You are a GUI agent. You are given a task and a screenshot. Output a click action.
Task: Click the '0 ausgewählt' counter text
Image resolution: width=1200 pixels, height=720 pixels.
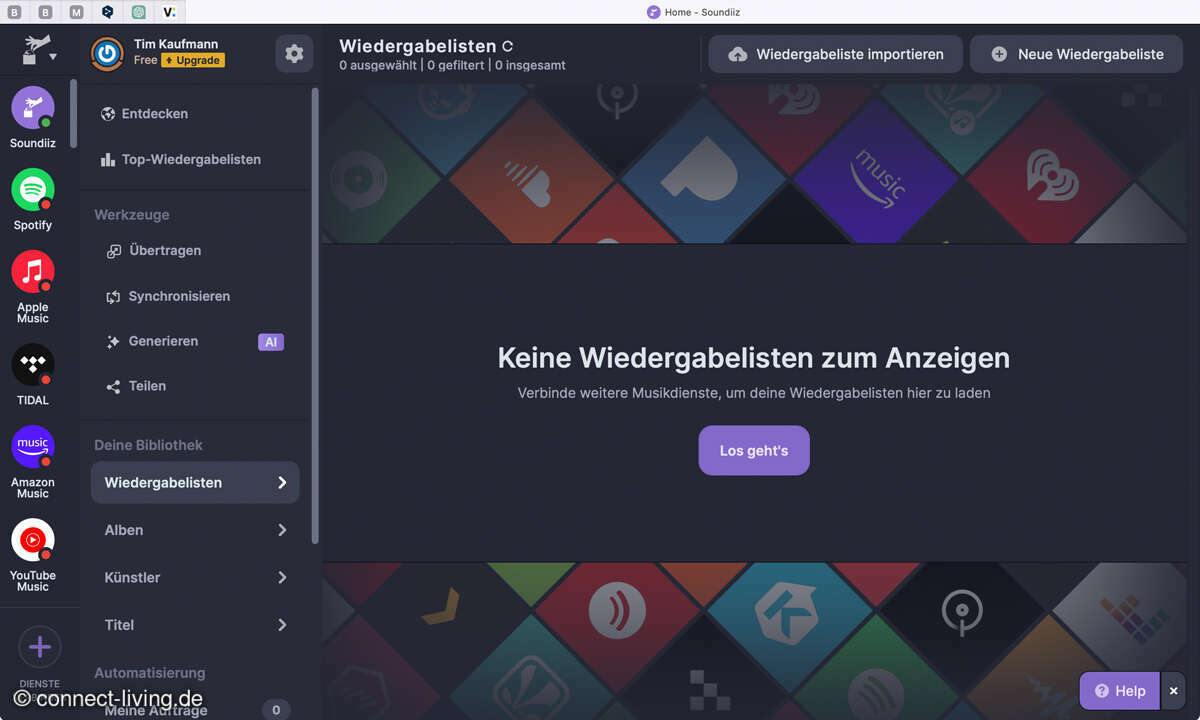pos(377,65)
